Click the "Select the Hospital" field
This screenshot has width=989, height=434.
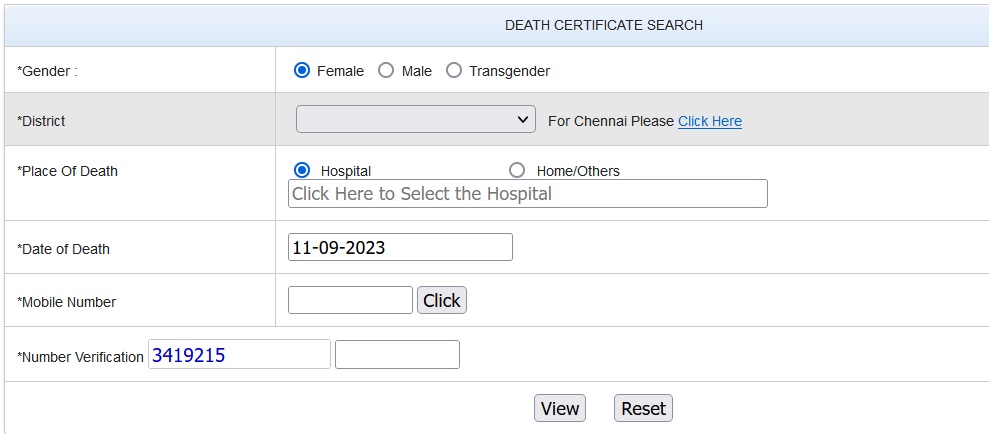(x=527, y=194)
